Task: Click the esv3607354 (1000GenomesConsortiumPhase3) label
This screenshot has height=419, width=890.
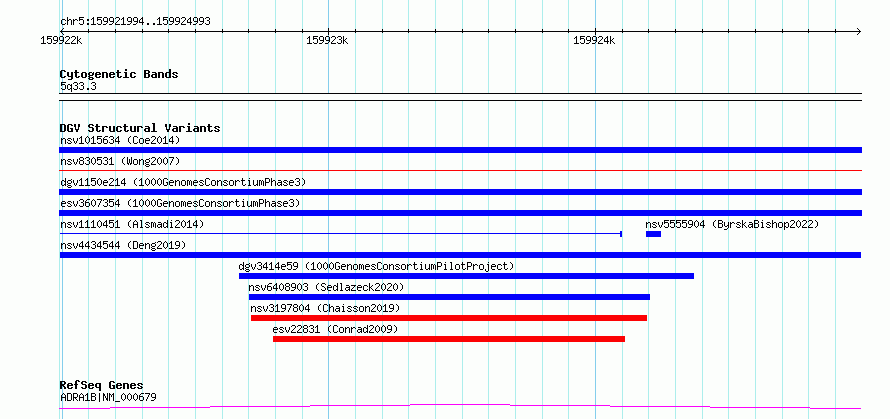Action: 180,203
